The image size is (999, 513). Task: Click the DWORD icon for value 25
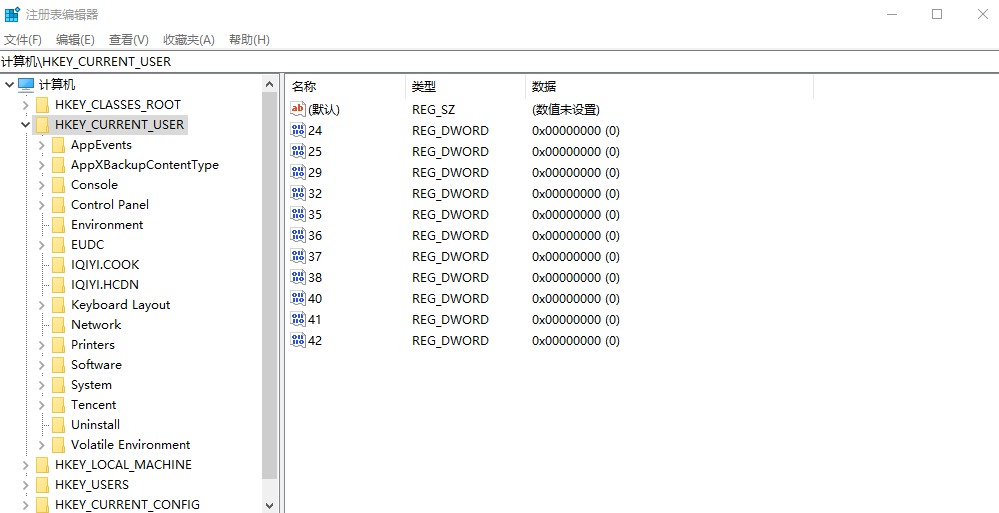coord(298,152)
